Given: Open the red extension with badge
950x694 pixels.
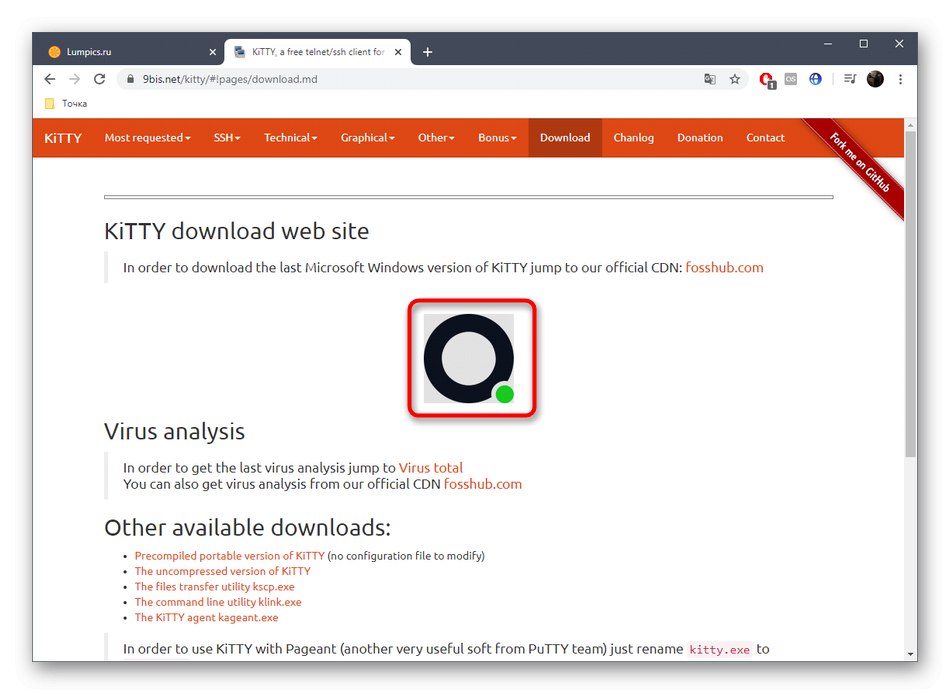Looking at the screenshot, I should [767, 80].
